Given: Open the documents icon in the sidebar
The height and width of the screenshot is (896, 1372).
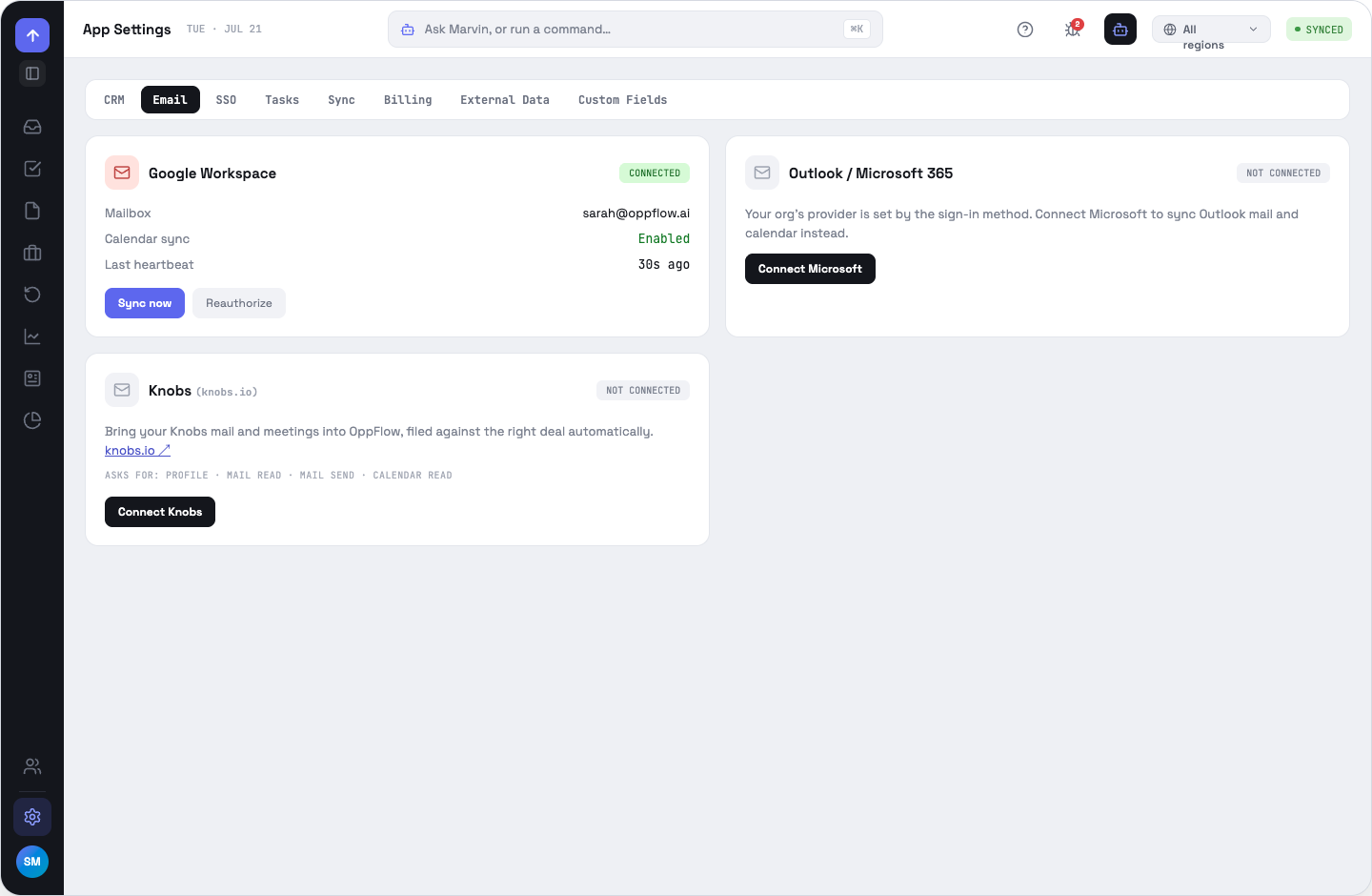Looking at the screenshot, I should point(32,211).
